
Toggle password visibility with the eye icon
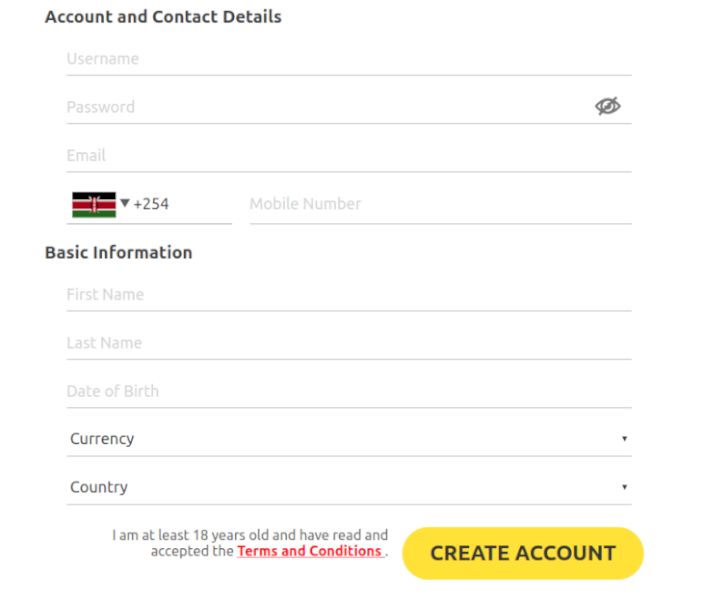608,106
